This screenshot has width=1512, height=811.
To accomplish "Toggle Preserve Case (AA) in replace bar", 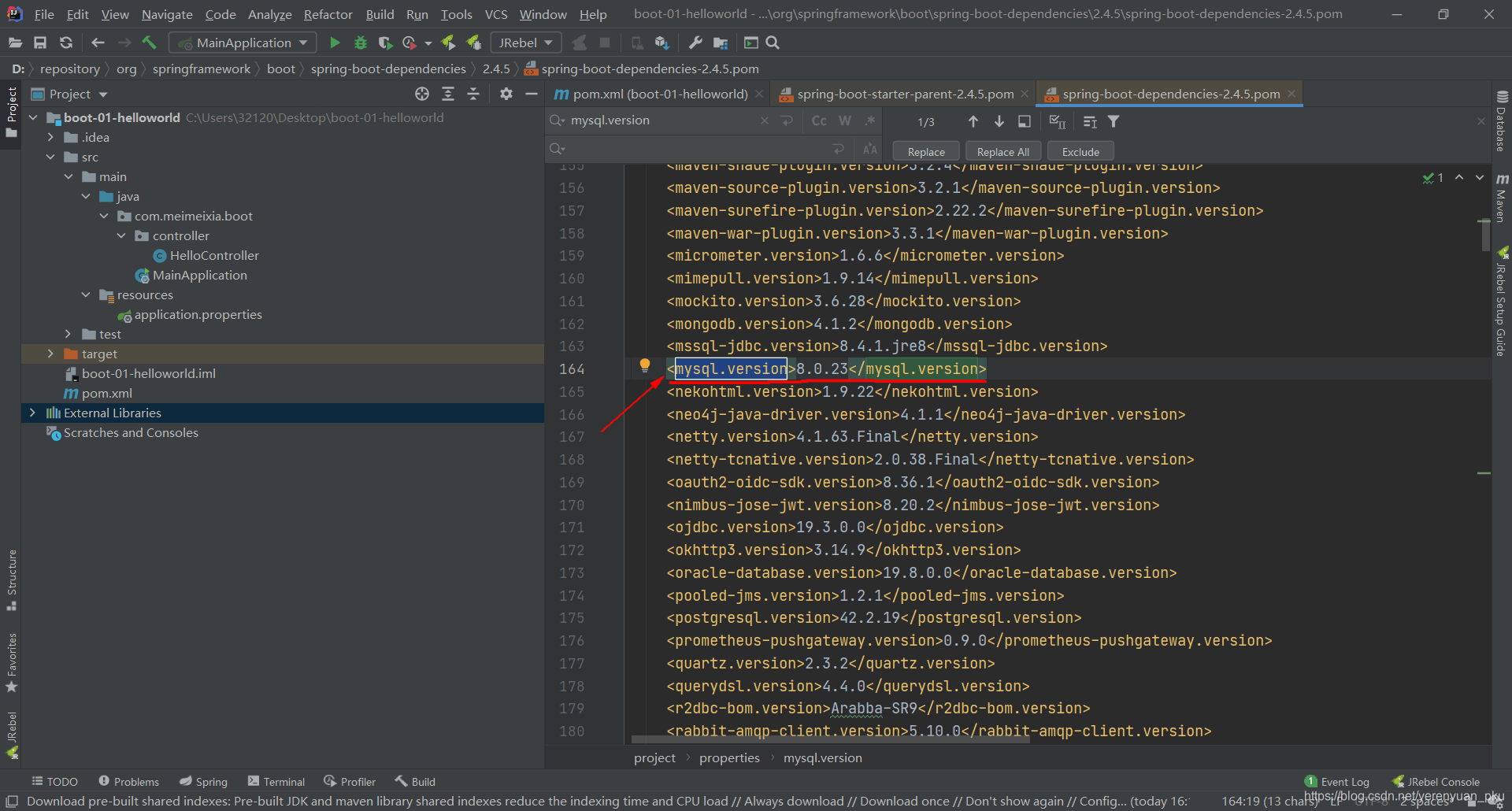I will tap(869, 149).
